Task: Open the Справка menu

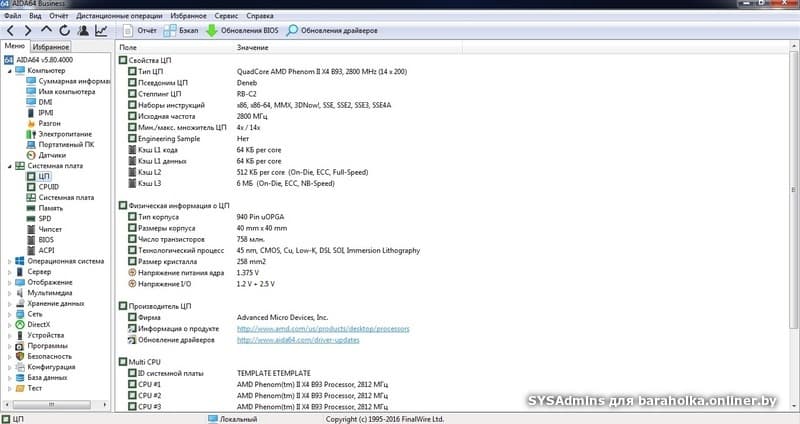Action: [260, 16]
